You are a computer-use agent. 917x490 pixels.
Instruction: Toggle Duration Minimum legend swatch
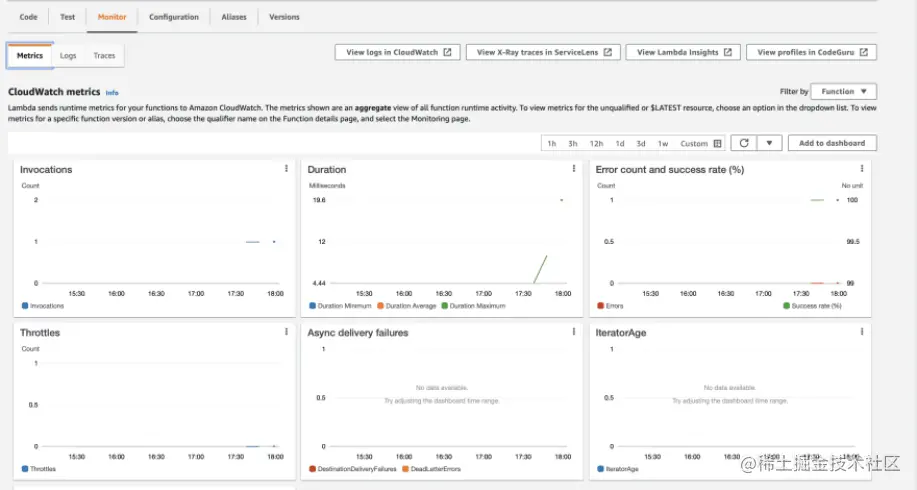[x=312, y=305]
